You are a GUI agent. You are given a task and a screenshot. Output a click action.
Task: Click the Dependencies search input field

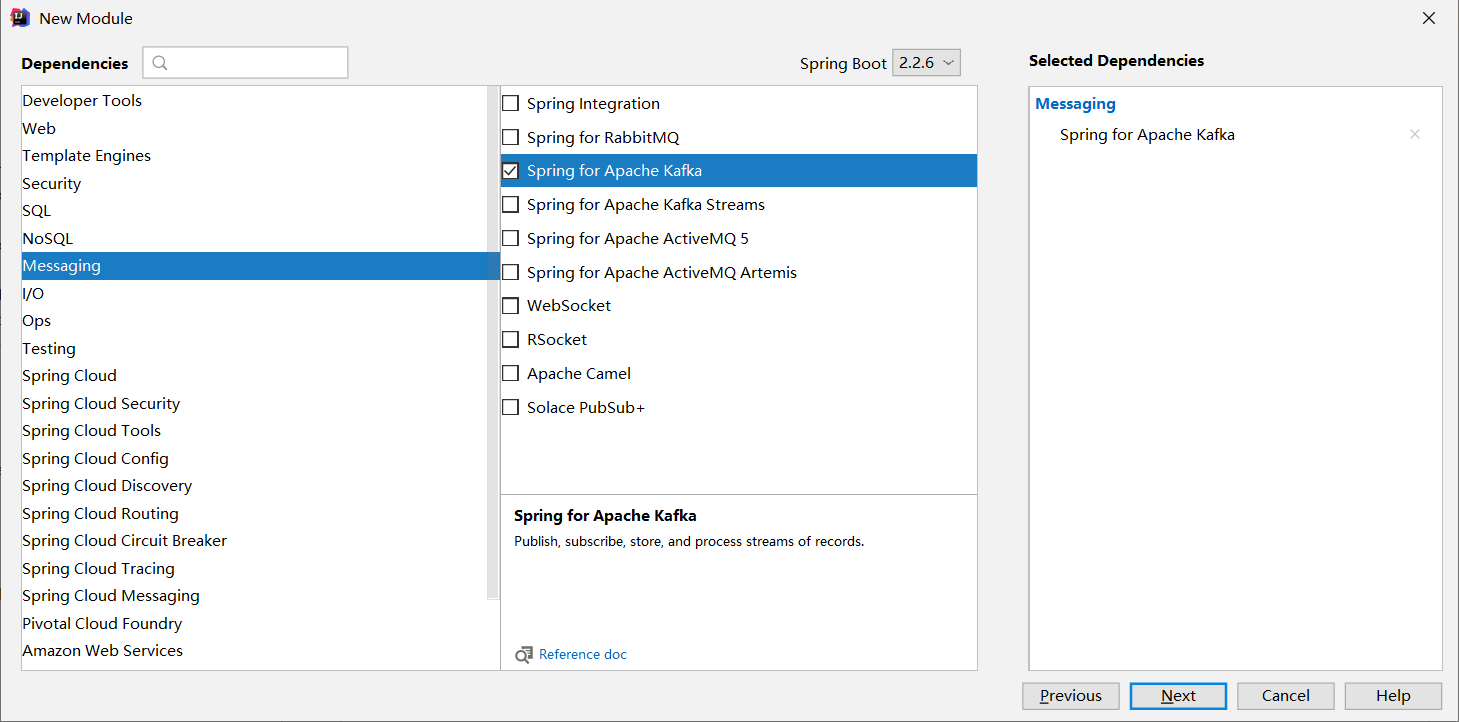point(246,63)
